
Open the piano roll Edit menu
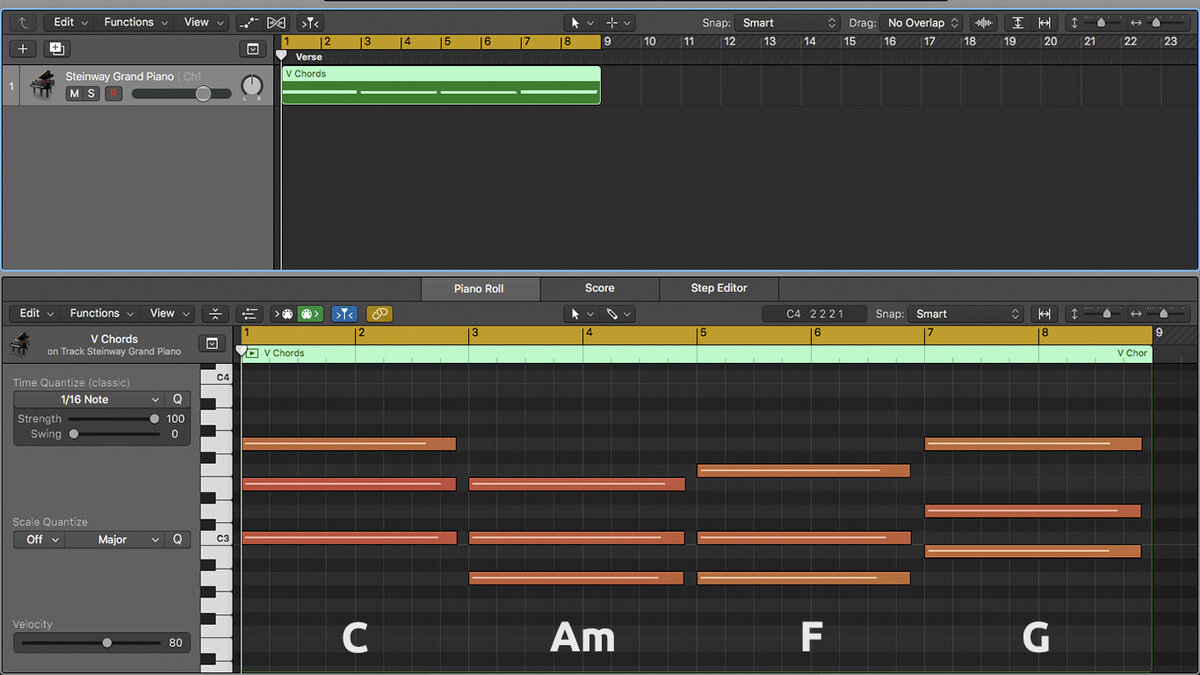(x=37, y=313)
